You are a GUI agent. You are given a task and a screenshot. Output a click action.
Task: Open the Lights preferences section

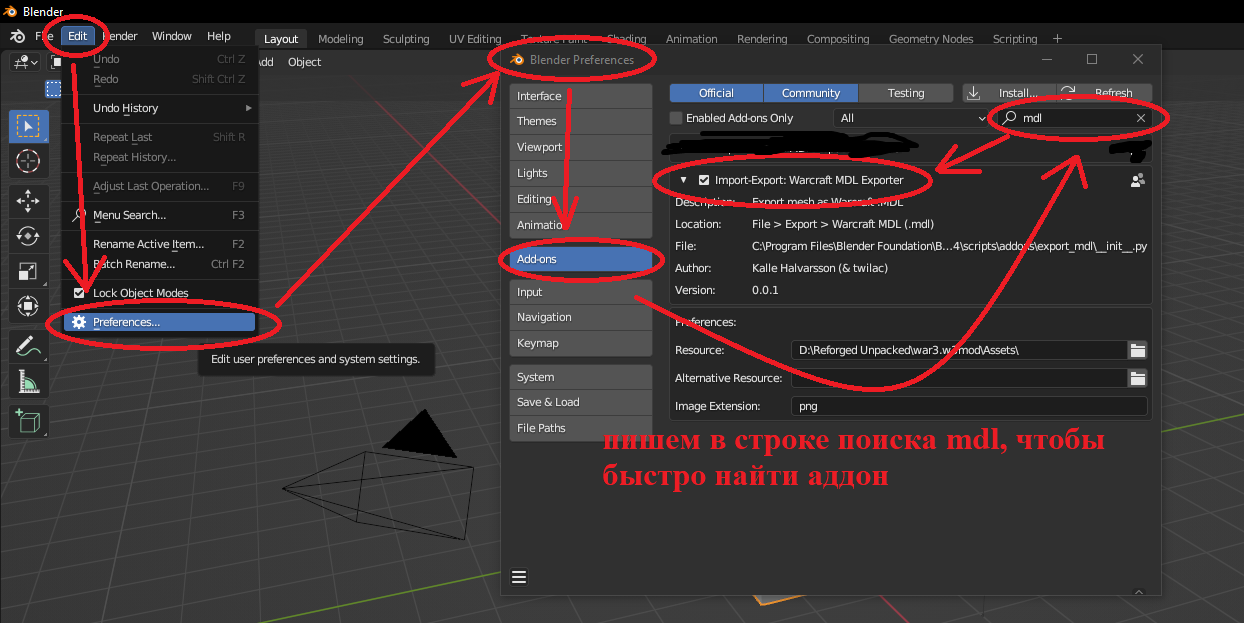click(581, 173)
